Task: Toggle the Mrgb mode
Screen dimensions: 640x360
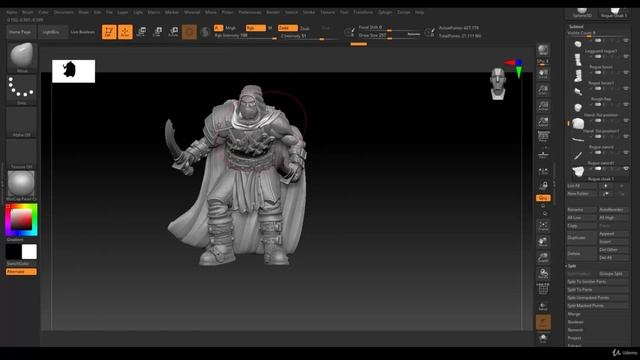Action: (x=231, y=28)
